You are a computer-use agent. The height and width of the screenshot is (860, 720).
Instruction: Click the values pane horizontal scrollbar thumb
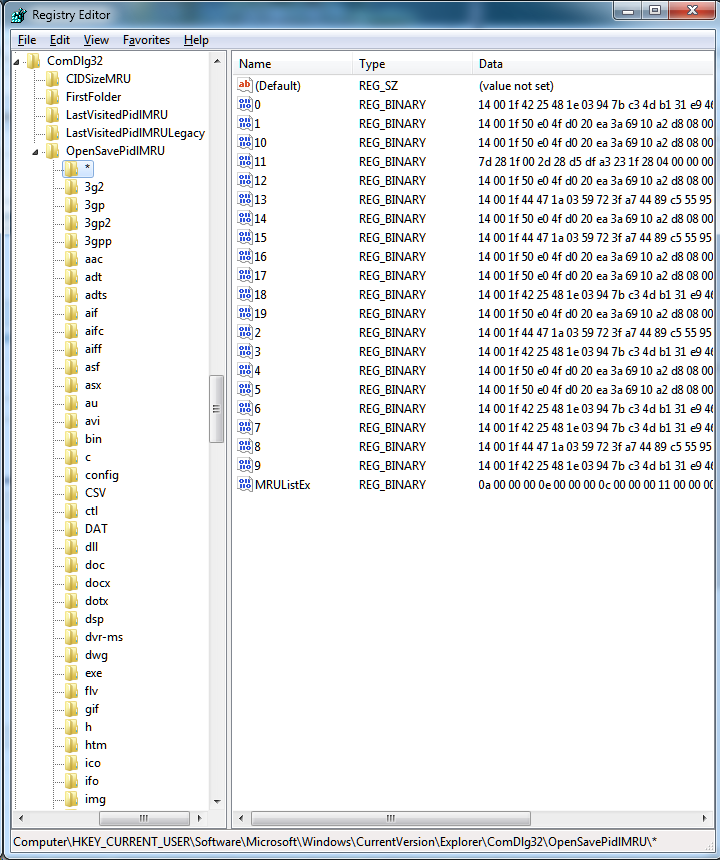click(x=391, y=818)
